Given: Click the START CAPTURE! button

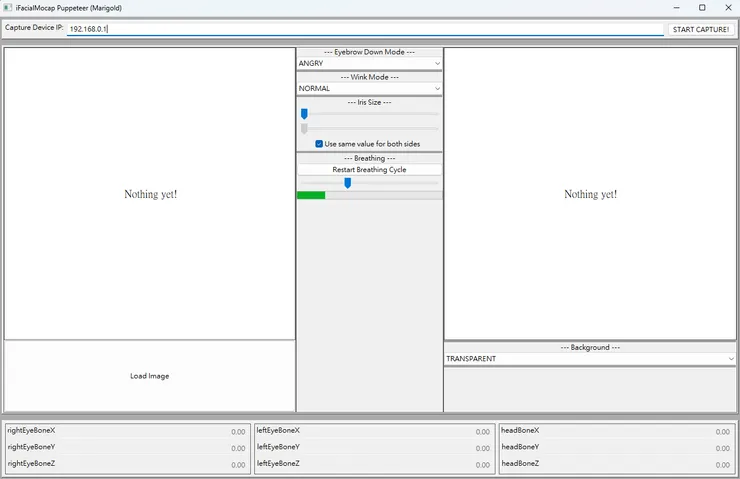Looking at the screenshot, I should (701, 29).
